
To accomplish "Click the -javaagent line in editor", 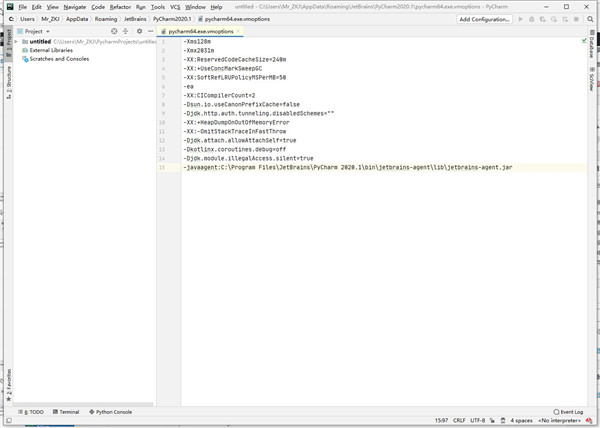I will coord(347,168).
